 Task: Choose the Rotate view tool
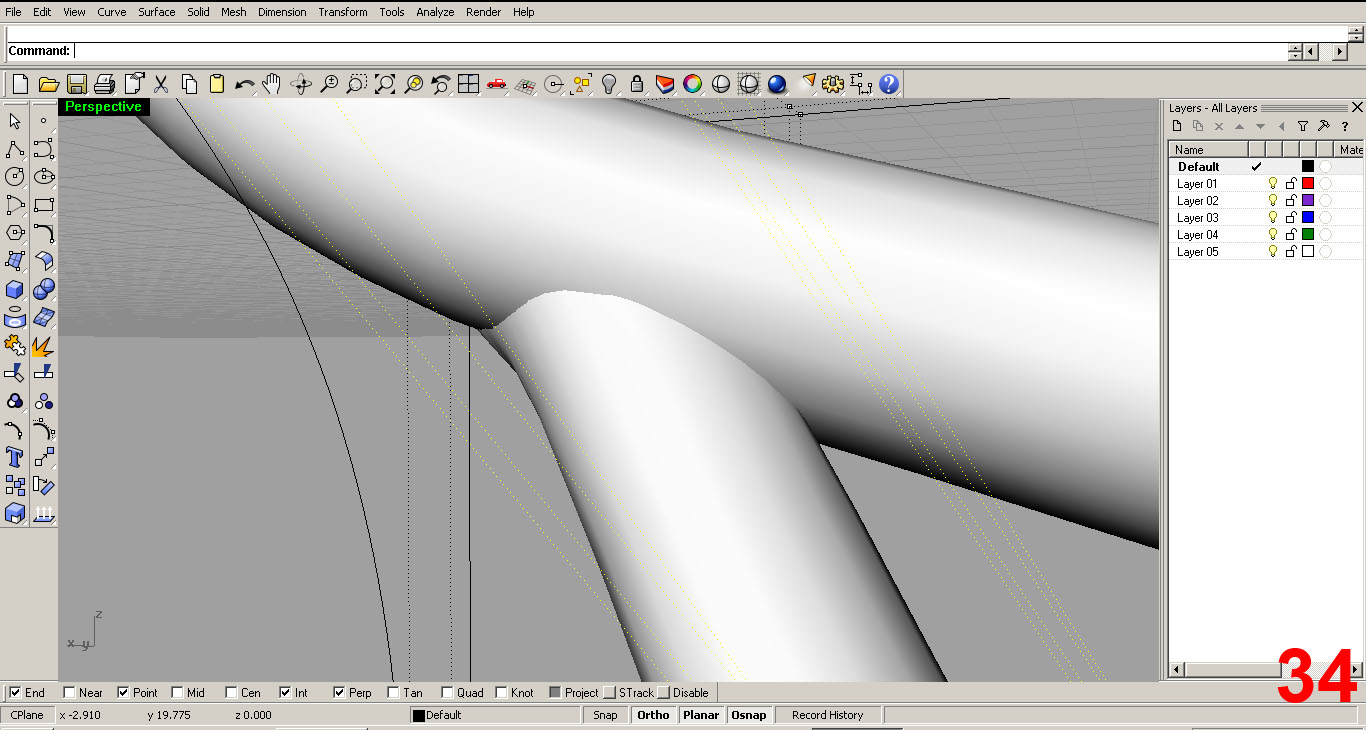(x=301, y=84)
